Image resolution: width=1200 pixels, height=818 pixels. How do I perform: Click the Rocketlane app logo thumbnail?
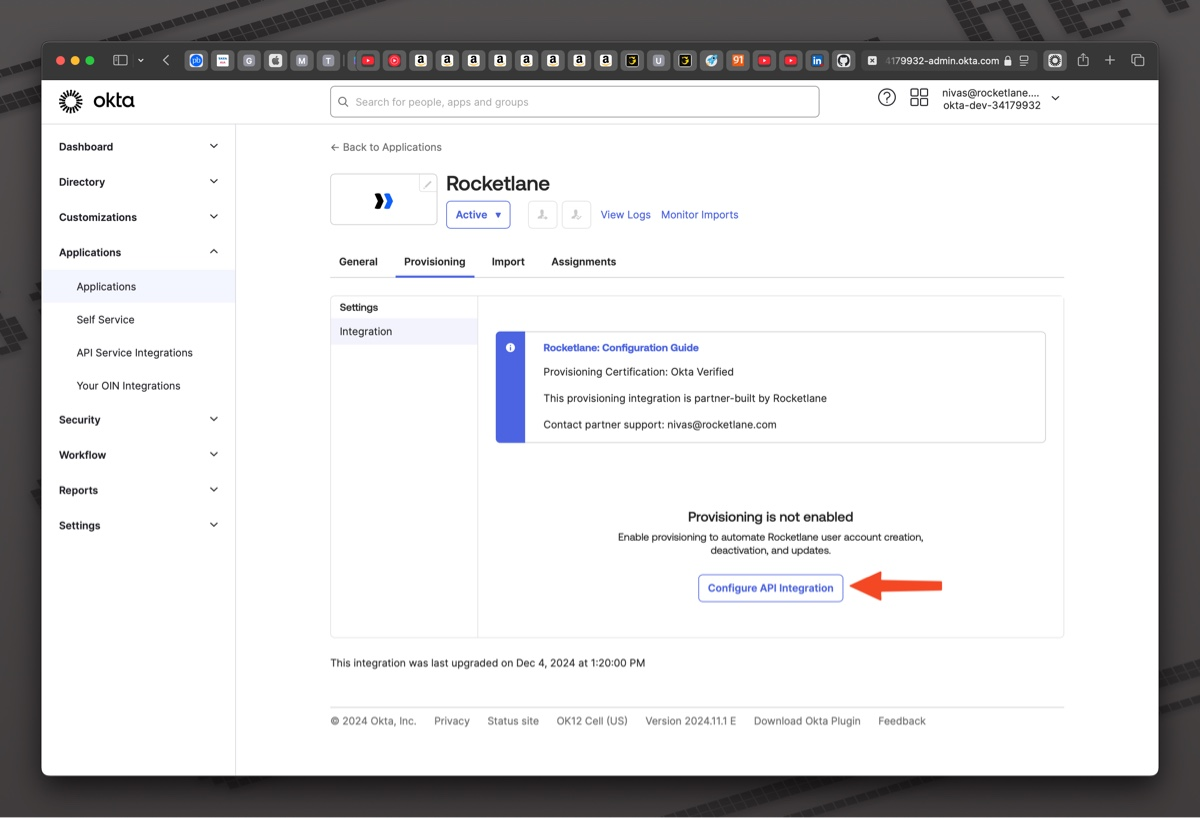(384, 201)
